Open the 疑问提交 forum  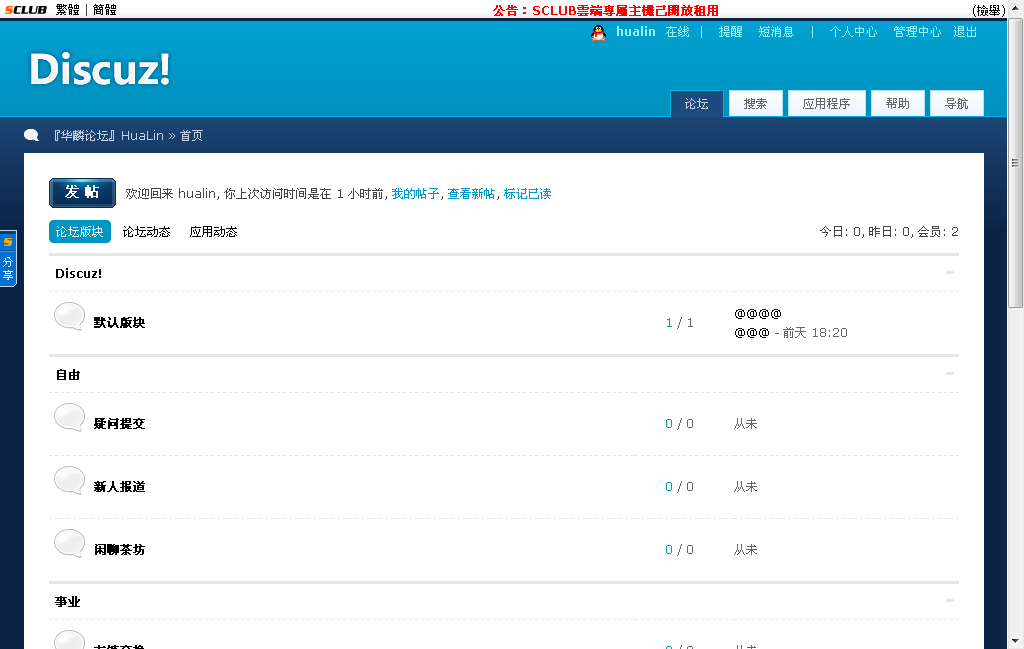[x=119, y=424]
